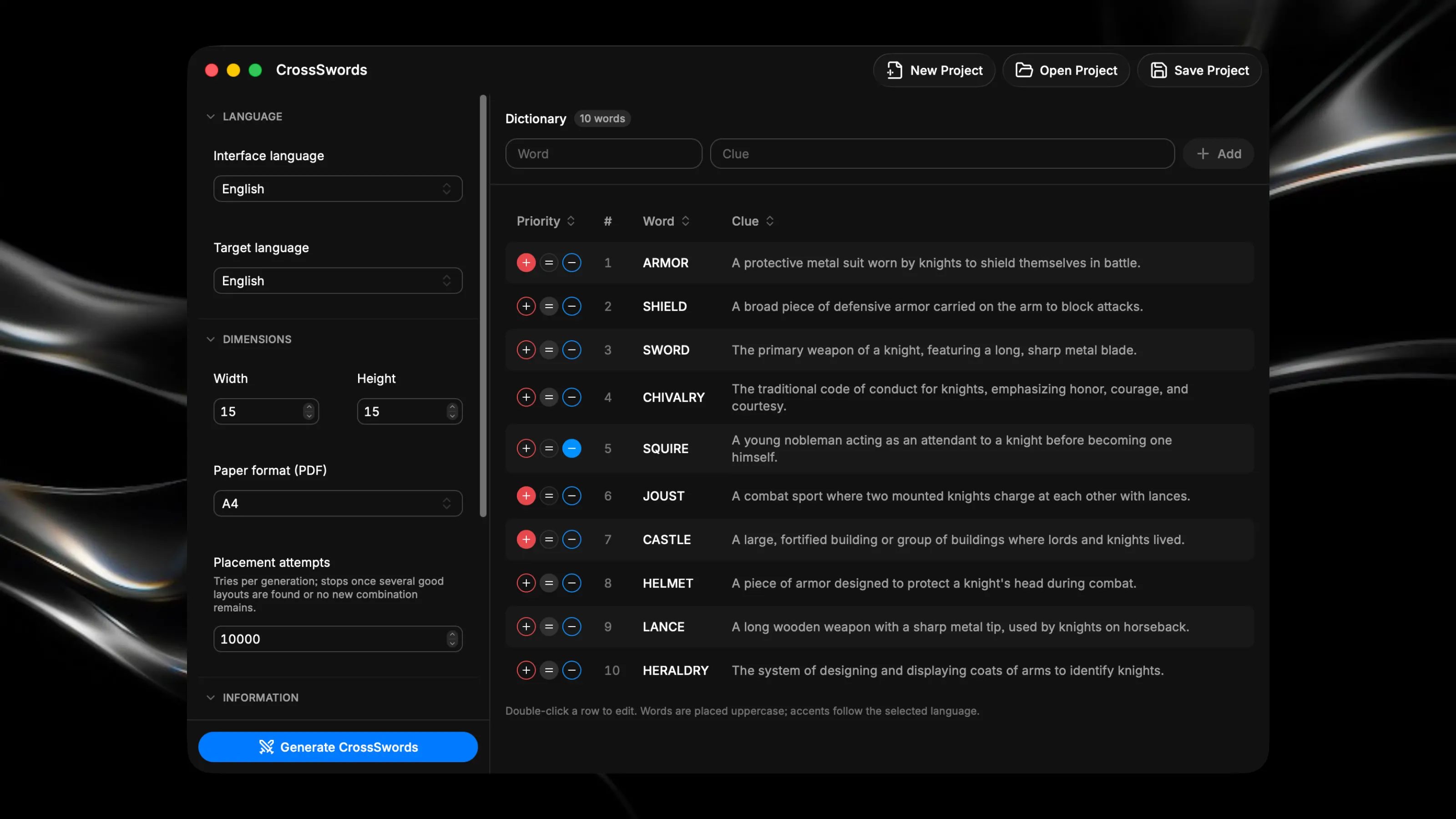Collapse the LANGUAGE section
The width and height of the screenshot is (1456, 819).
[x=245, y=116]
